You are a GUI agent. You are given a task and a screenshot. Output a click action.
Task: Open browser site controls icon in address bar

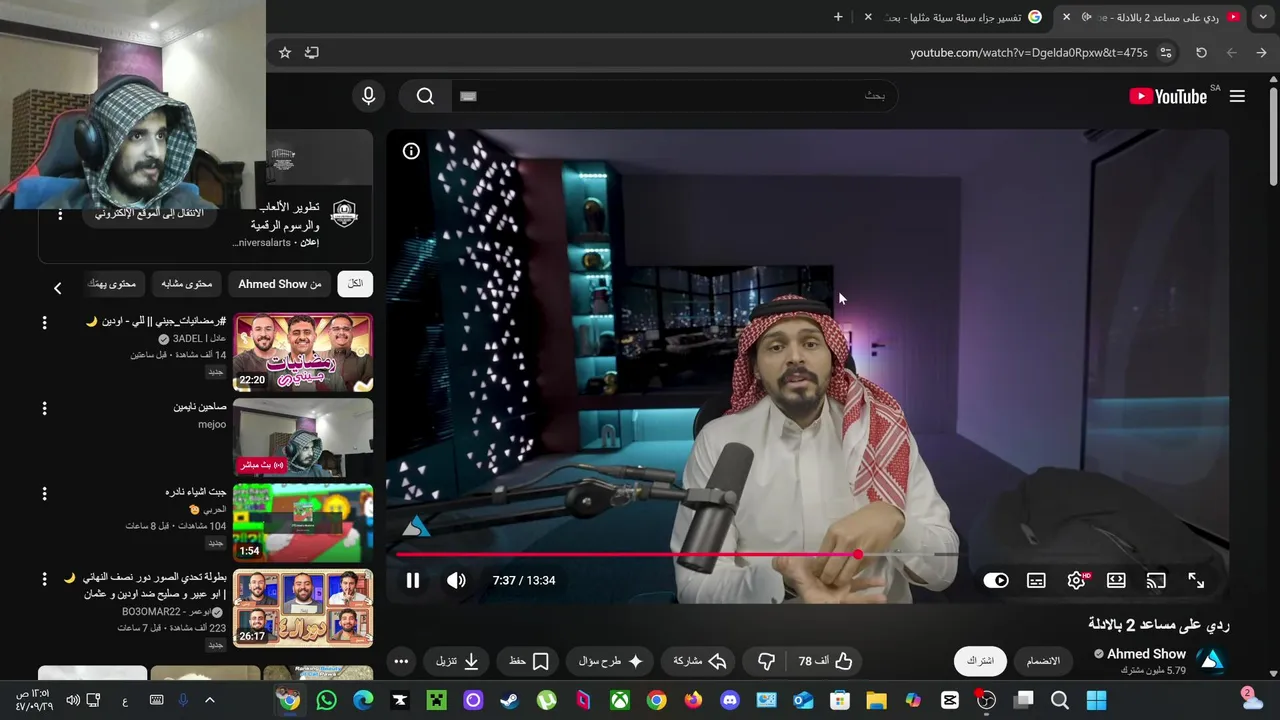tap(1166, 52)
